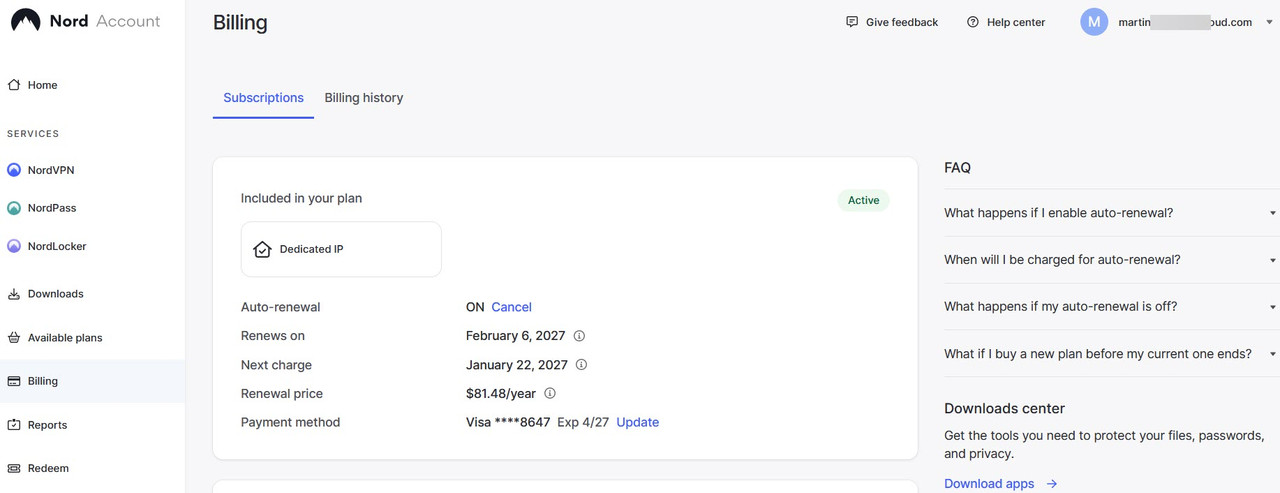The image size is (1280, 493).
Task: Click the Redeem sidebar icon
Action: (14, 468)
